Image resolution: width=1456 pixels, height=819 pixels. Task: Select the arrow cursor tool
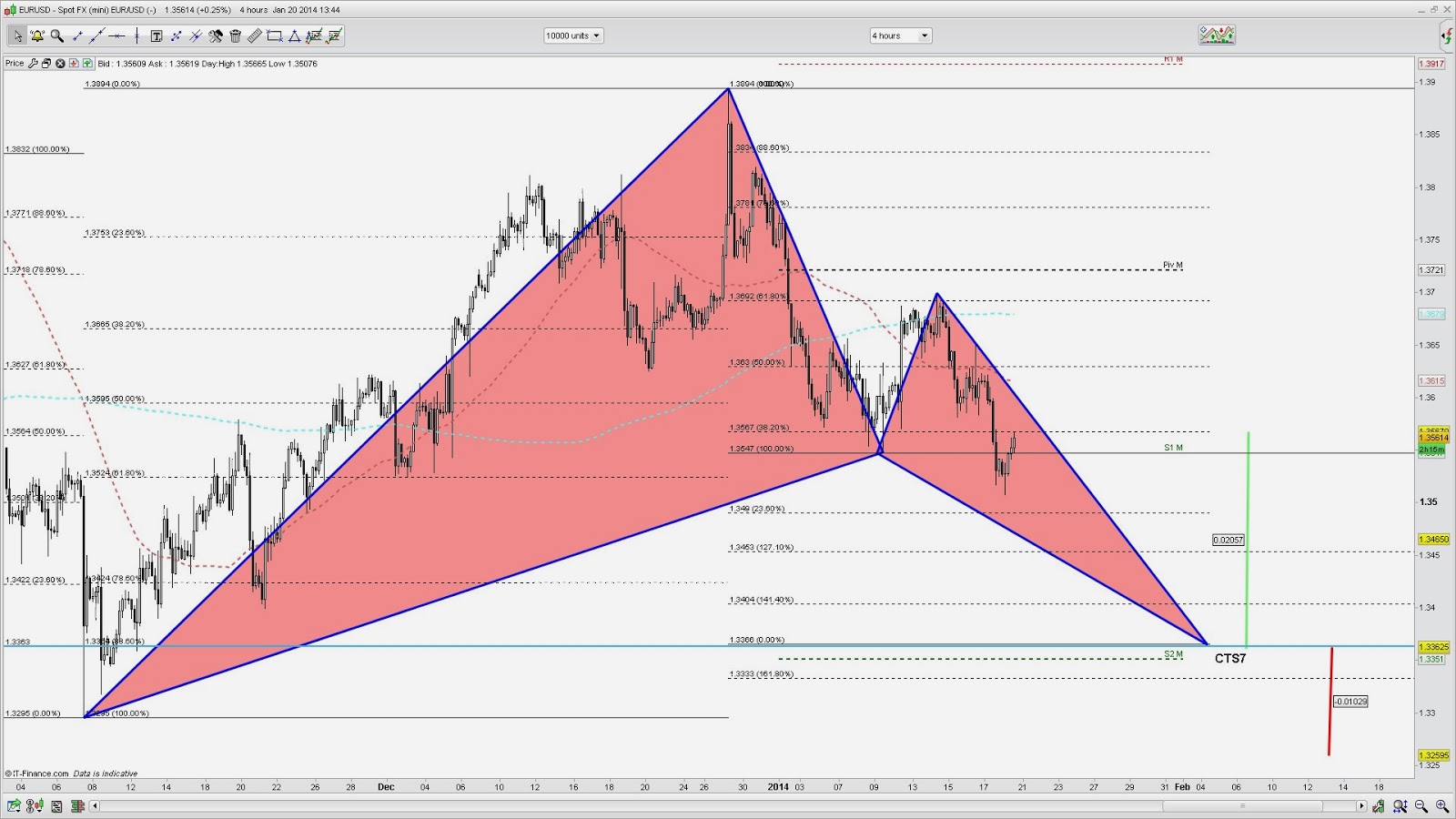pos(17,36)
